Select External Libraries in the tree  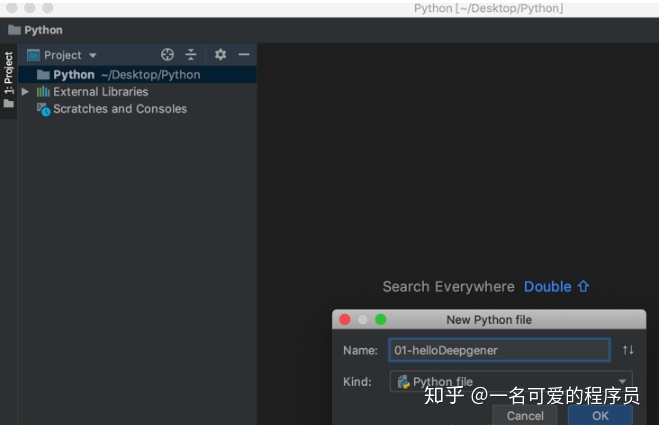pos(100,92)
